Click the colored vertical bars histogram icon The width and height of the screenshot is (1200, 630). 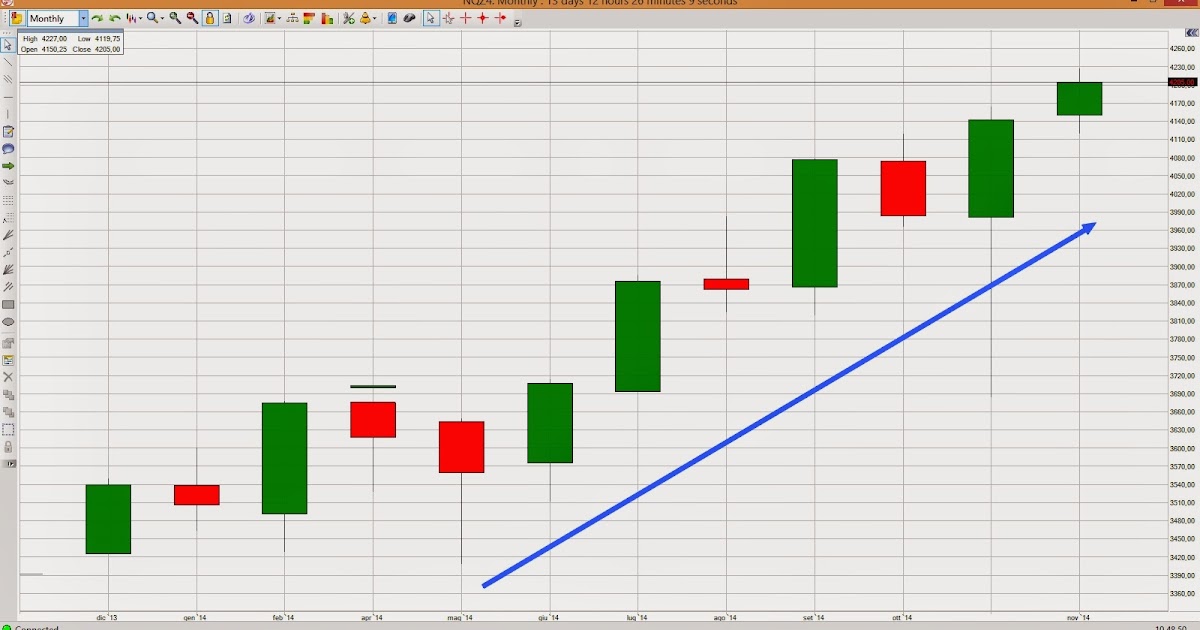(327, 18)
